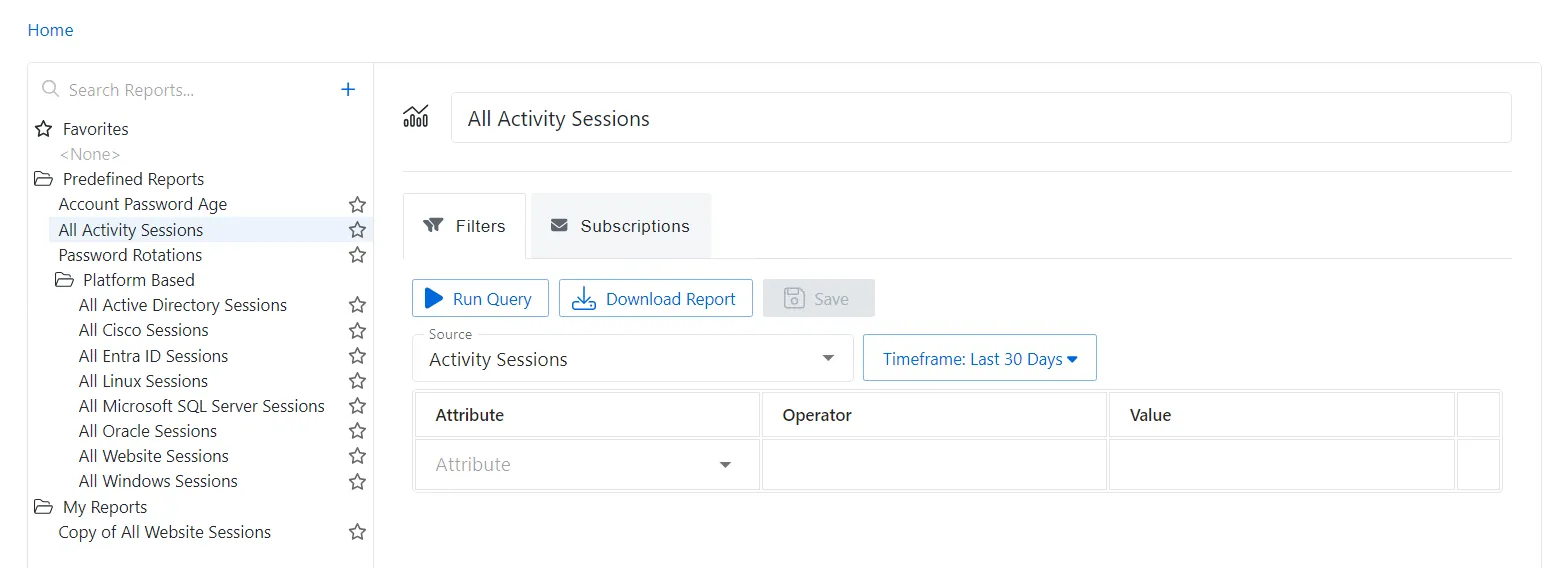The height and width of the screenshot is (568, 1568).
Task: Star Copy of All Website Sessions
Action: pyautogui.click(x=357, y=532)
